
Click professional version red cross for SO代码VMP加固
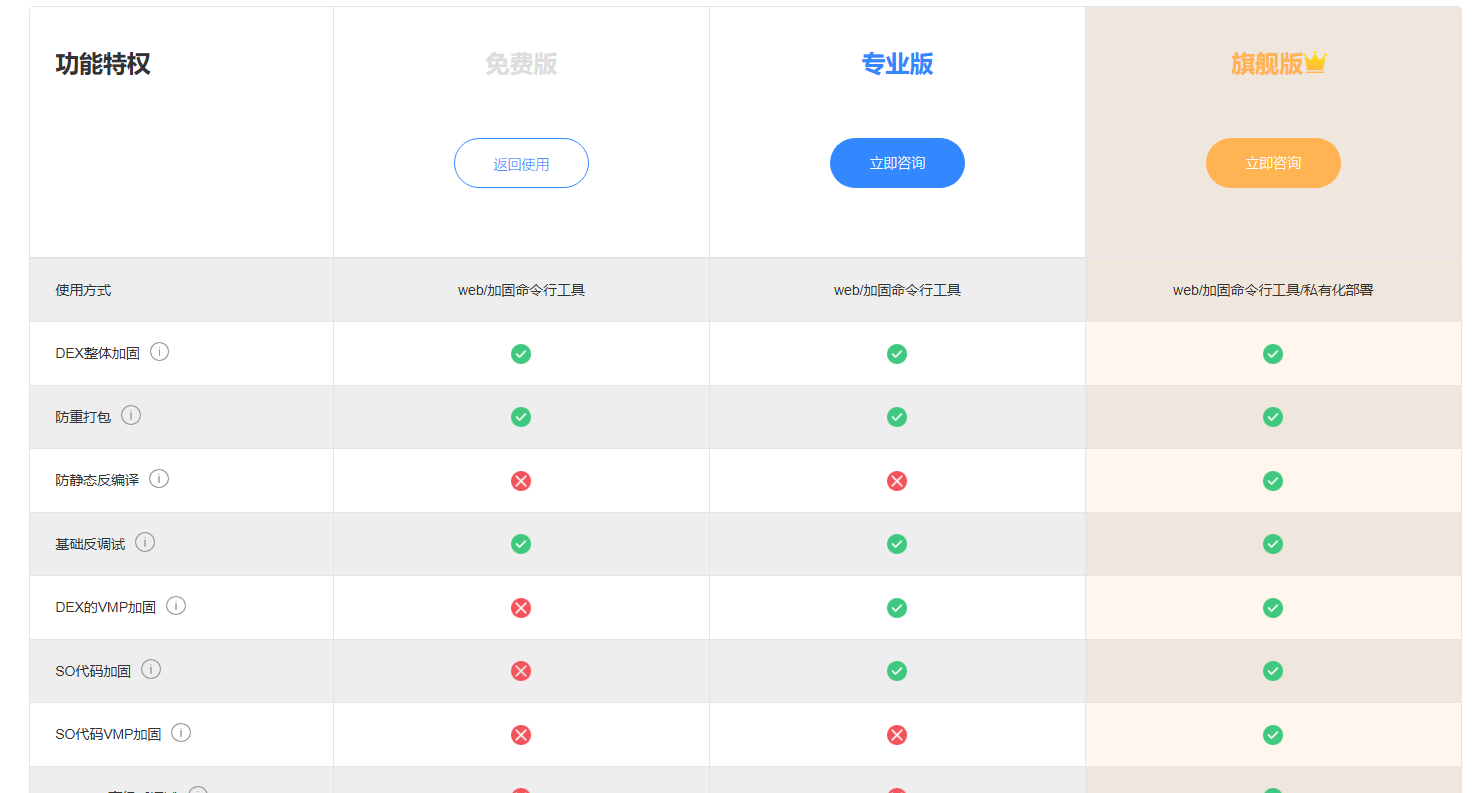pos(897,735)
